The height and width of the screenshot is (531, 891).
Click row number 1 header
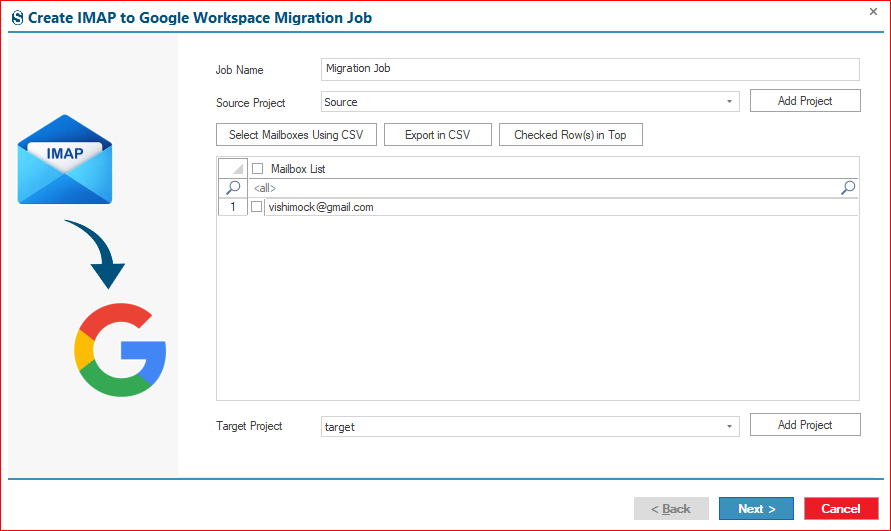point(232,207)
